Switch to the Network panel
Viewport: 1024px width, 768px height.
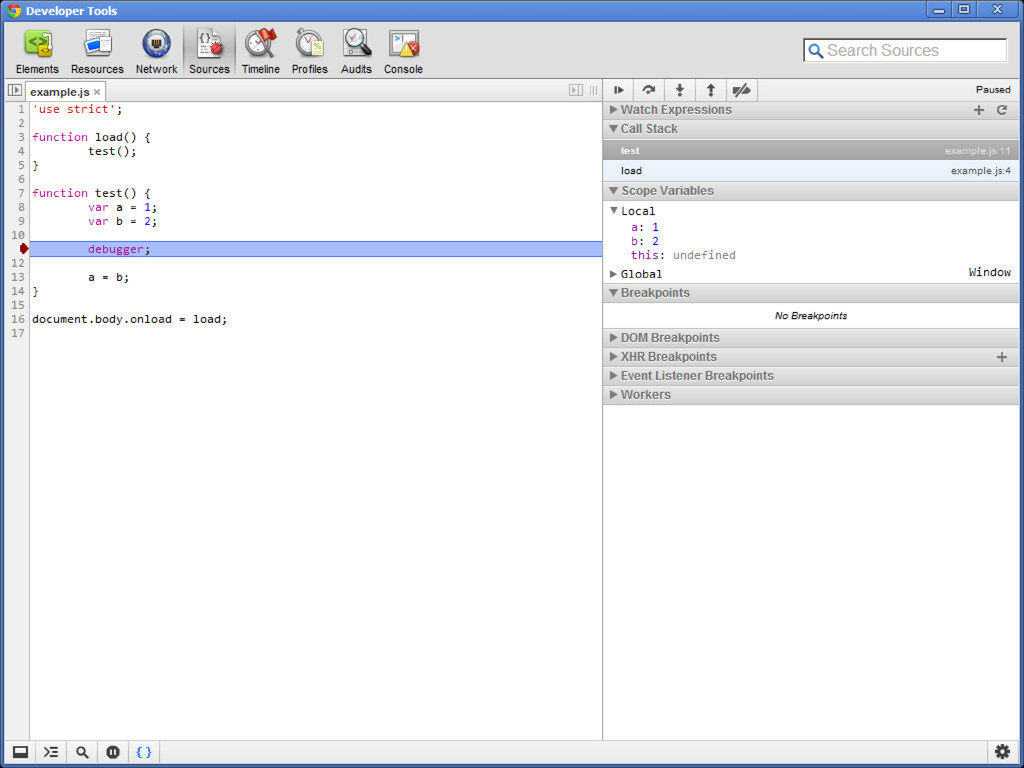(x=156, y=52)
